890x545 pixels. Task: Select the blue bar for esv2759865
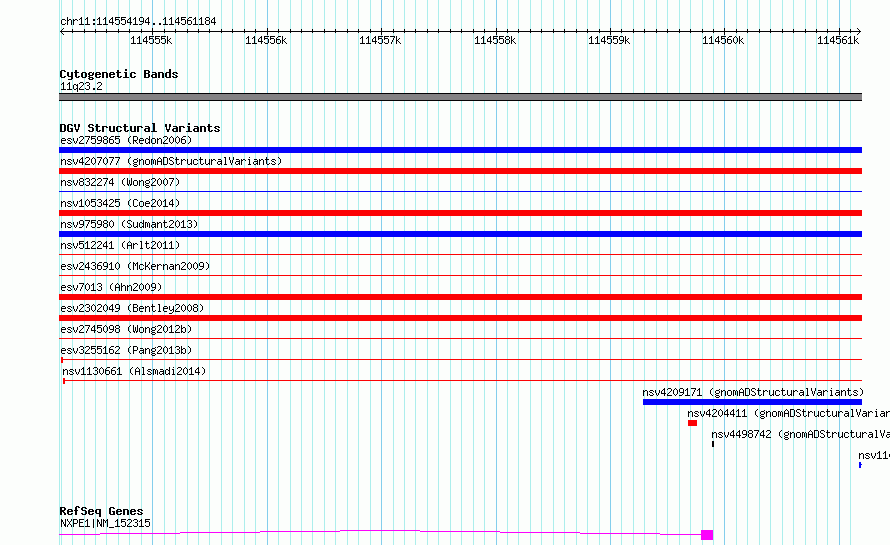460,150
